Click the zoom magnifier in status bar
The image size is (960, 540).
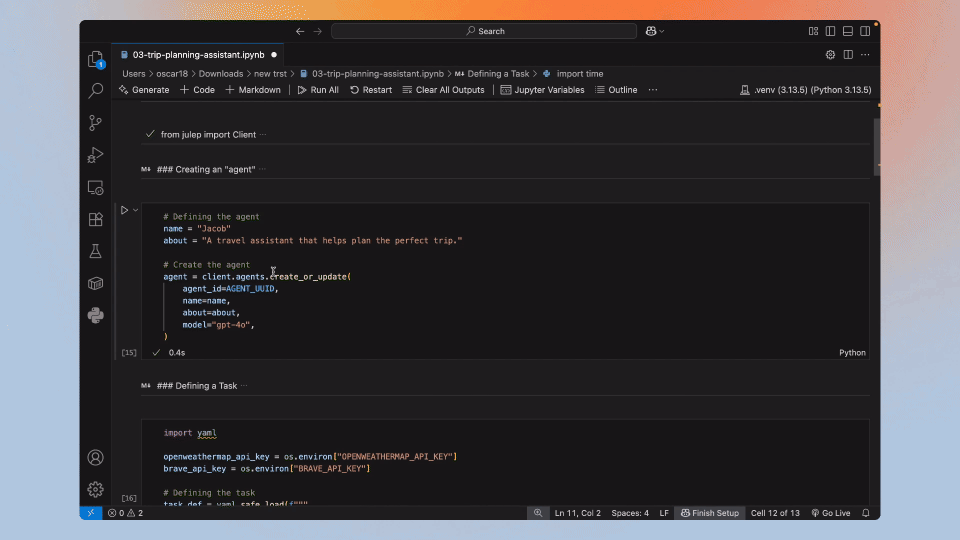538,513
